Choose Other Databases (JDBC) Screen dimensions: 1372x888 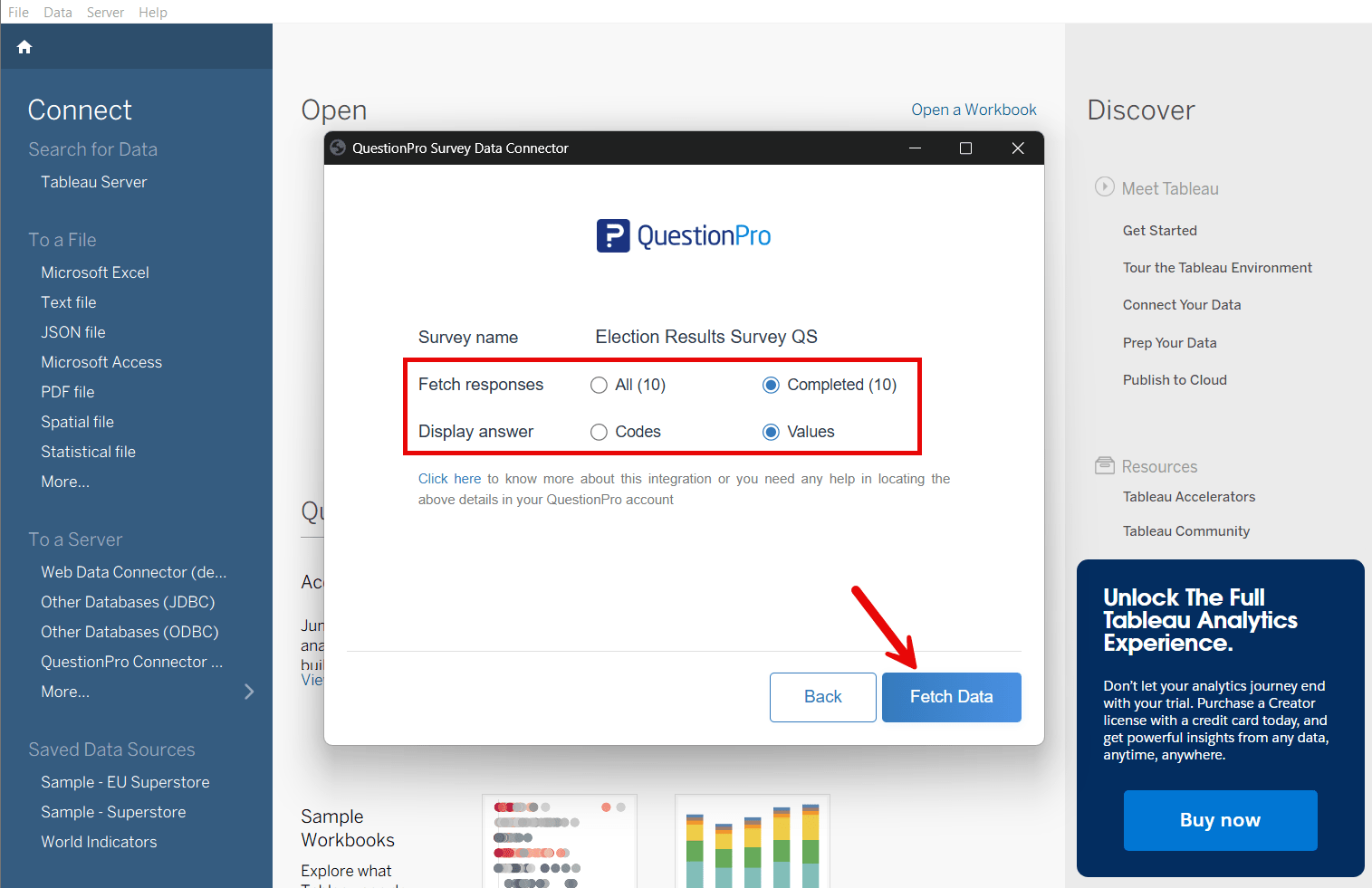(128, 602)
